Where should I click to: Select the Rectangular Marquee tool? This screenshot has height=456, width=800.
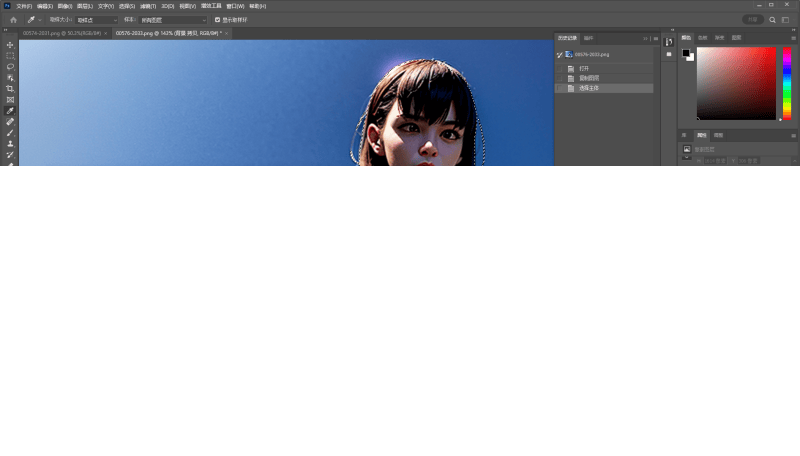click(x=10, y=56)
